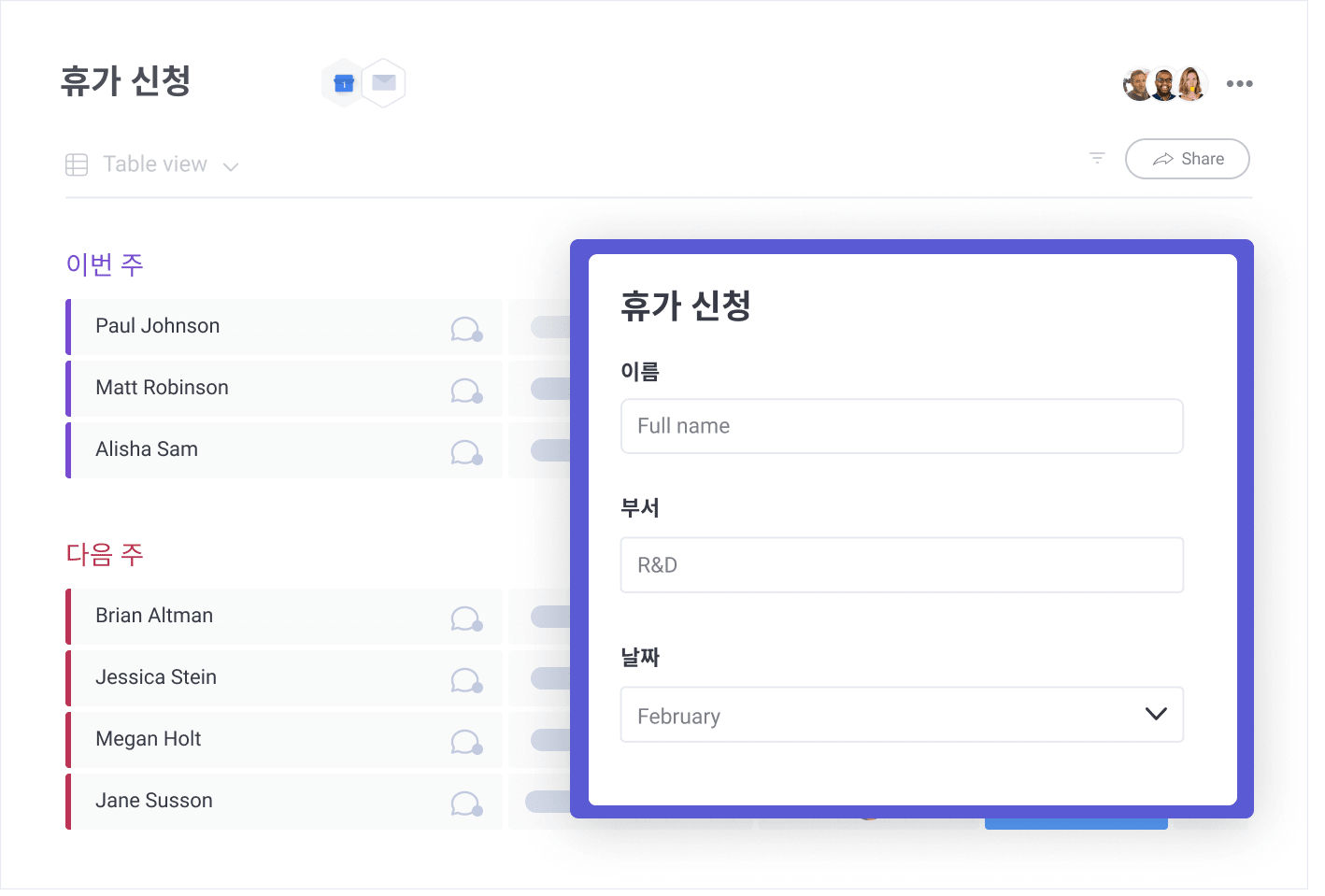This screenshot has height=896, width=1325.
Task: Select the Paul Johnson row
Action: click(x=284, y=327)
